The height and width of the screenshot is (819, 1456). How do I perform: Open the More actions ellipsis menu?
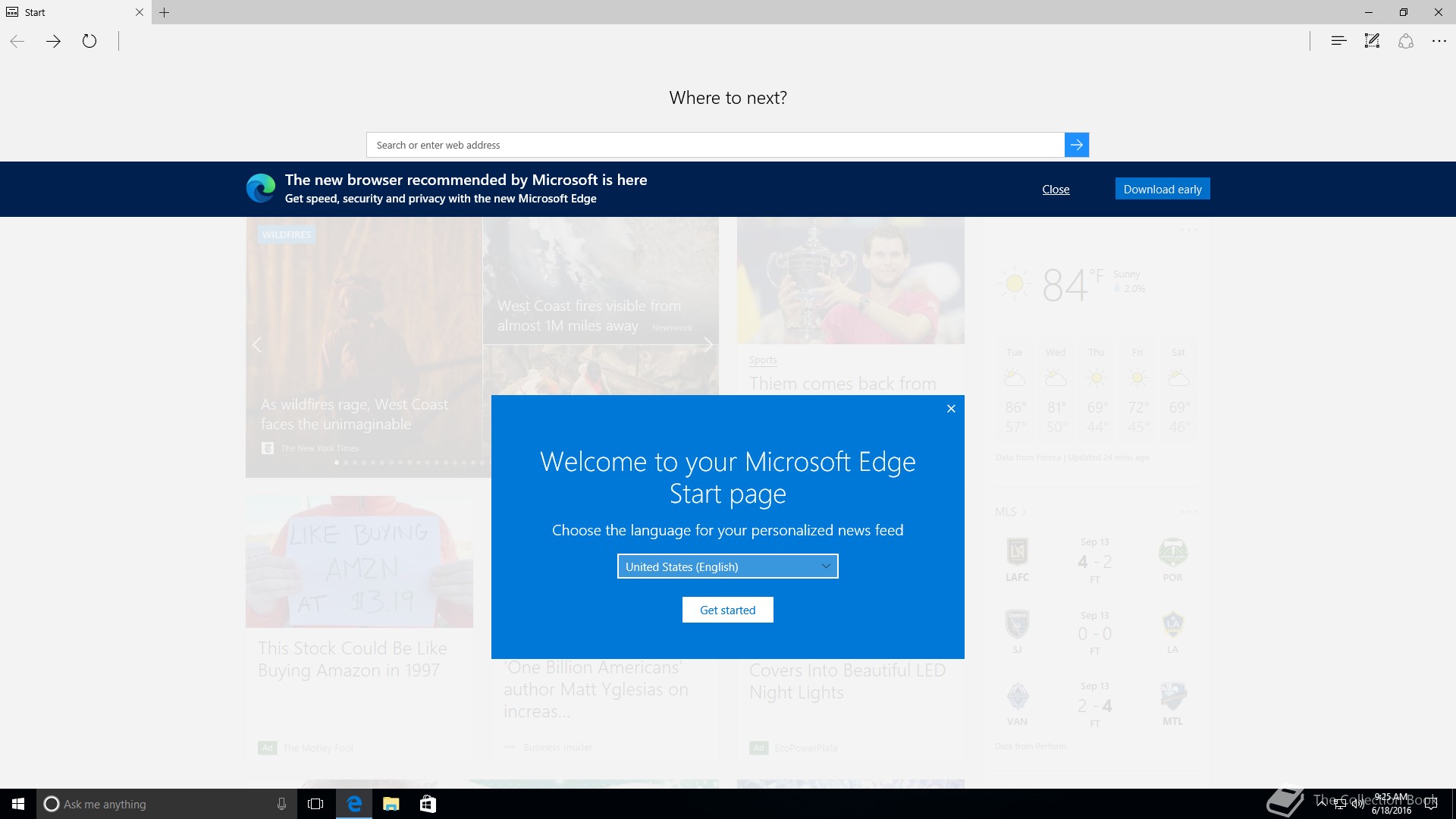[1439, 41]
